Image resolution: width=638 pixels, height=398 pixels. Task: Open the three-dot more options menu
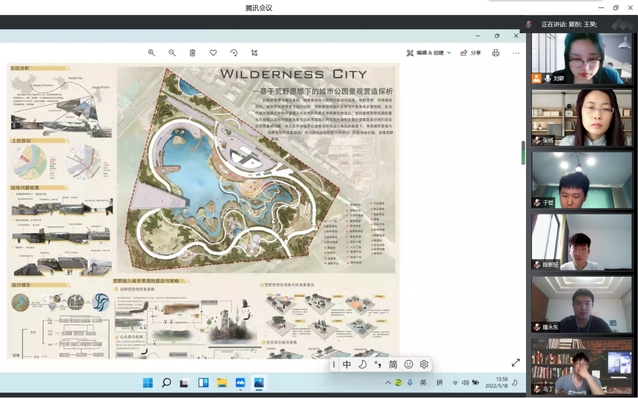[x=516, y=53]
